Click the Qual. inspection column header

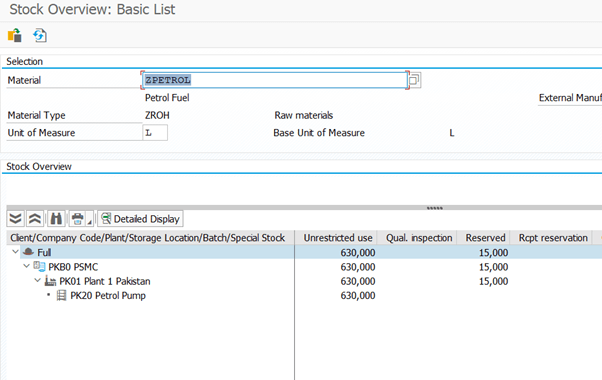418,238
